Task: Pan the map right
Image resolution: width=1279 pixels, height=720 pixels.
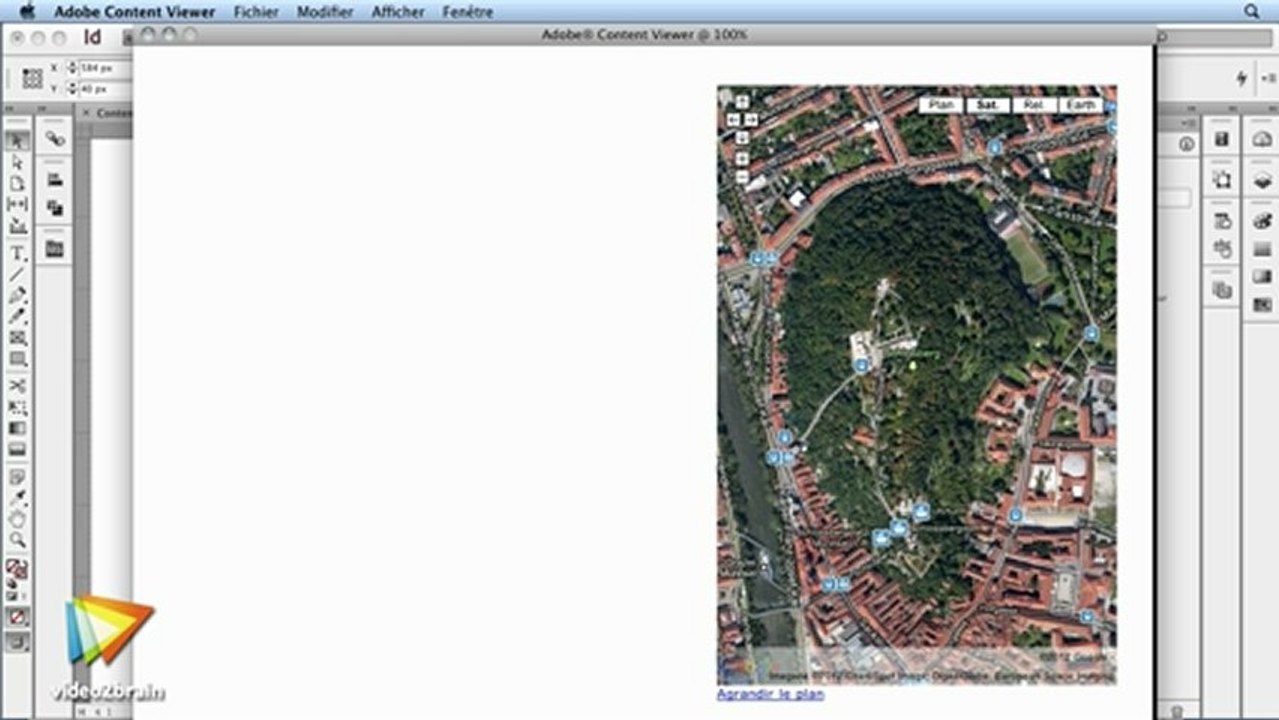Action: coord(752,119)
